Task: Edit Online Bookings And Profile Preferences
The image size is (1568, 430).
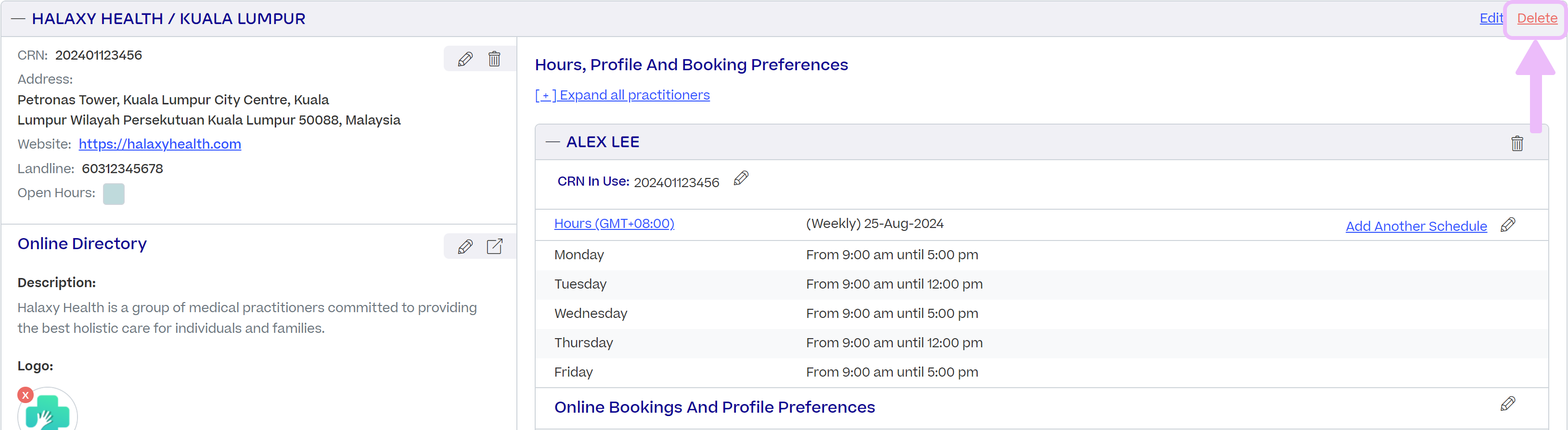Action: pos(1508,404)
